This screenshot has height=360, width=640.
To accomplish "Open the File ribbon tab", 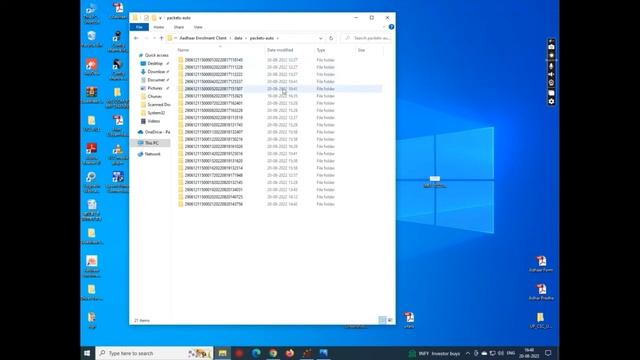I will [x=139, y=27].
